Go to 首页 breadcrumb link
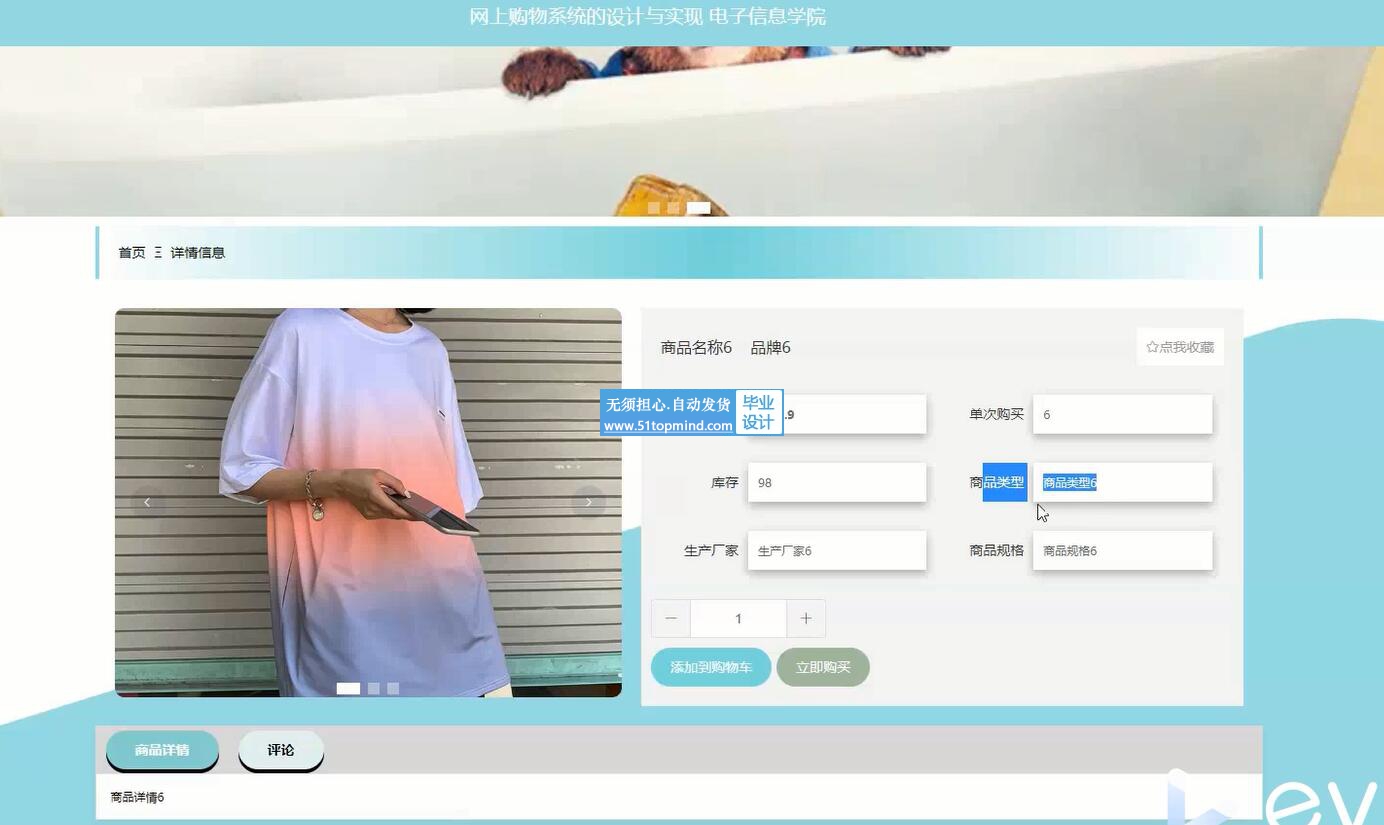 [132, 253]
